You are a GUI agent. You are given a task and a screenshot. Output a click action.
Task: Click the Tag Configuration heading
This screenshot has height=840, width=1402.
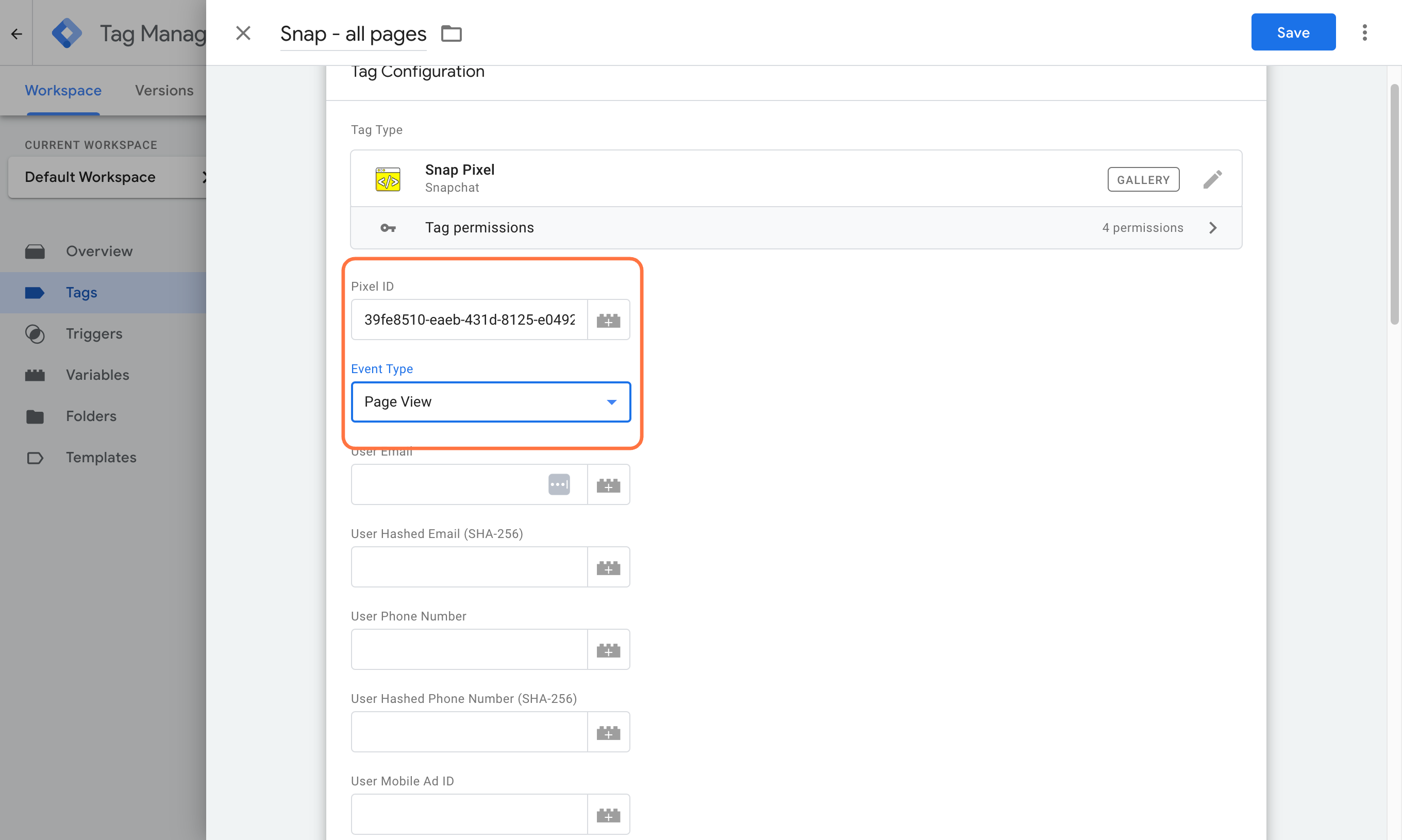[418, 72]
